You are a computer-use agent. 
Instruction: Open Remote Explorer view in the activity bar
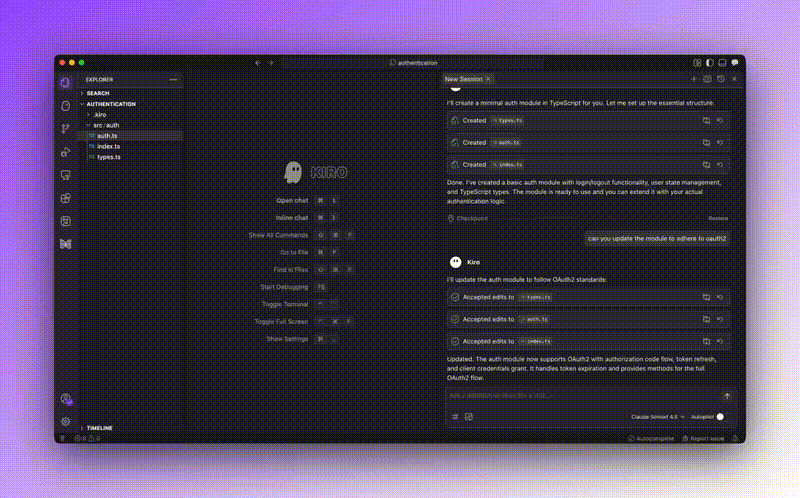click(65, 175)
